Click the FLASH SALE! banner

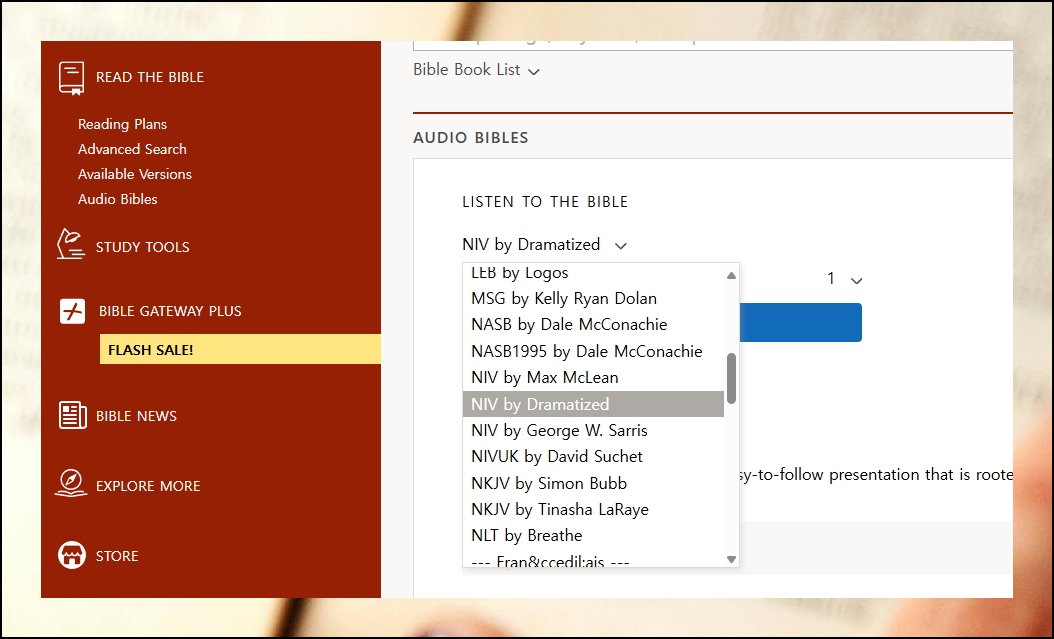pyautogui.click(x=240, y=349)
